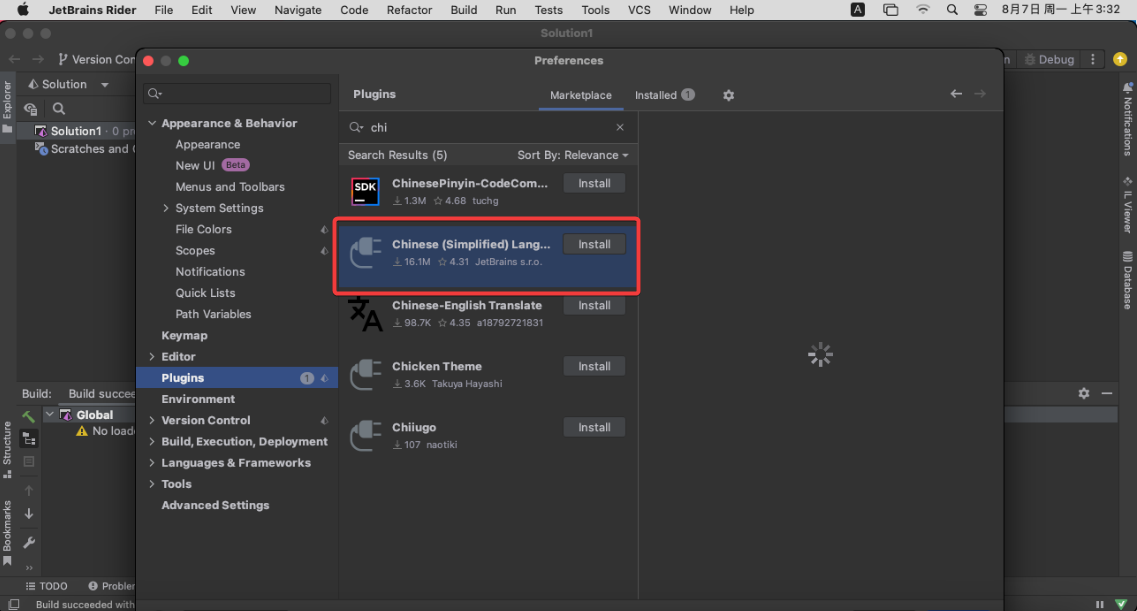Click the wrench icon in the Build toolbar
The height and width of the screenshot is (611, 1137).
click(29, 542)
